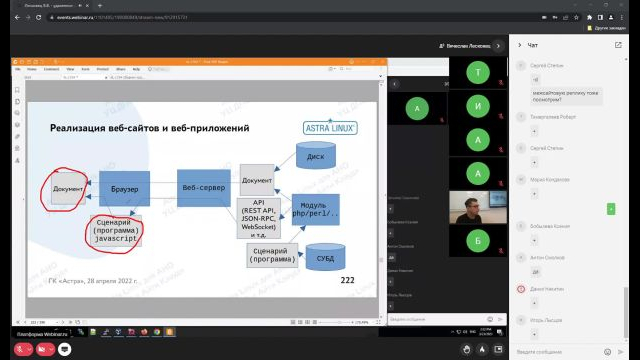Bookmark page with star icon
The height and width of the screenshot is (360, 640).
[x=576, y=18]
